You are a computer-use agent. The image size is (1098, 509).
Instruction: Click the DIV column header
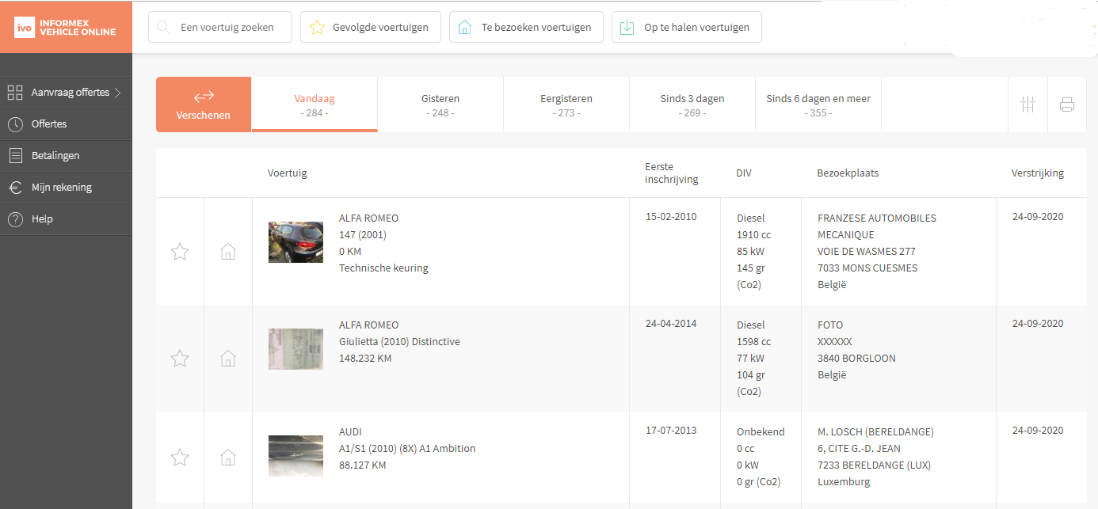(x=744, y=173)
